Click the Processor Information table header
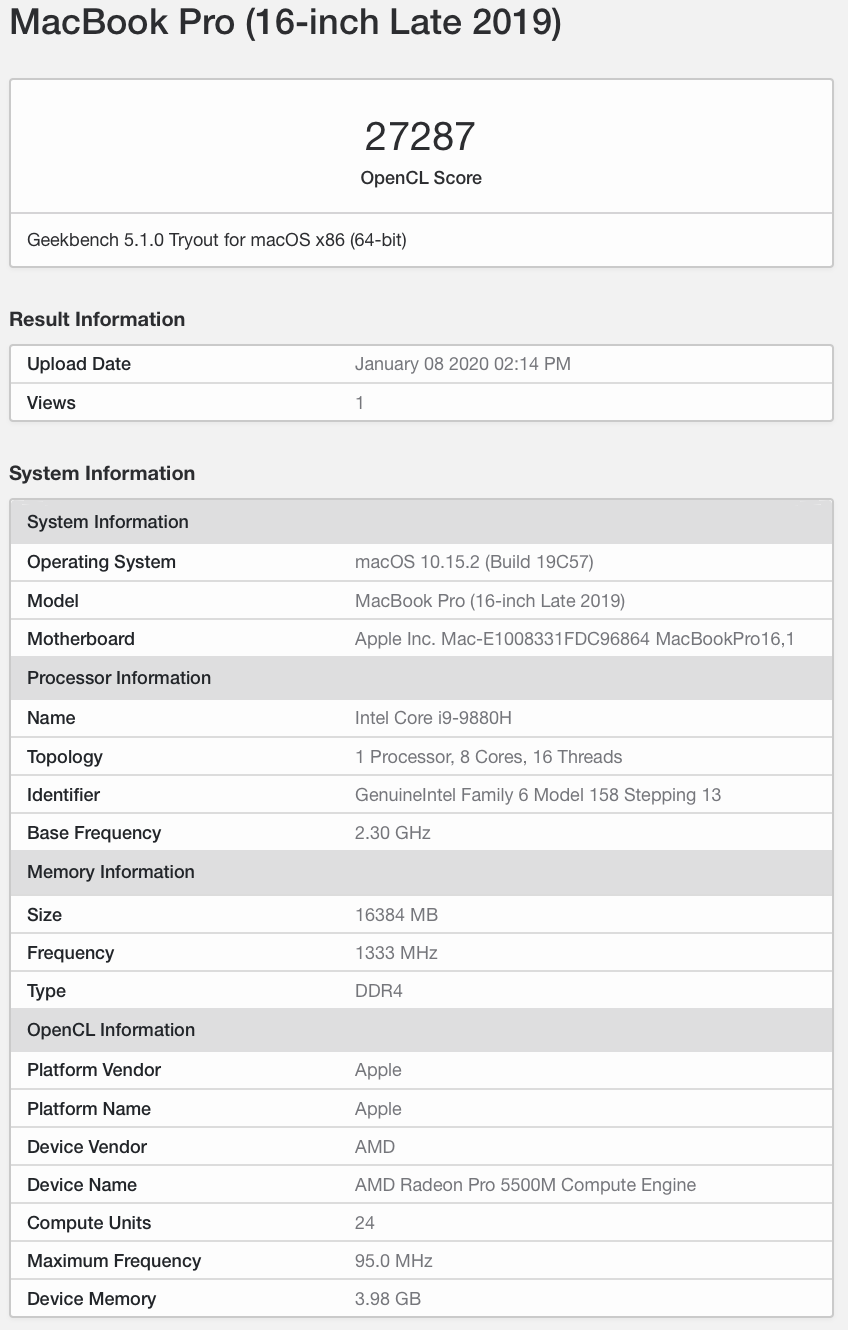This screenshot has height=1330, width=848. (119, 678)
